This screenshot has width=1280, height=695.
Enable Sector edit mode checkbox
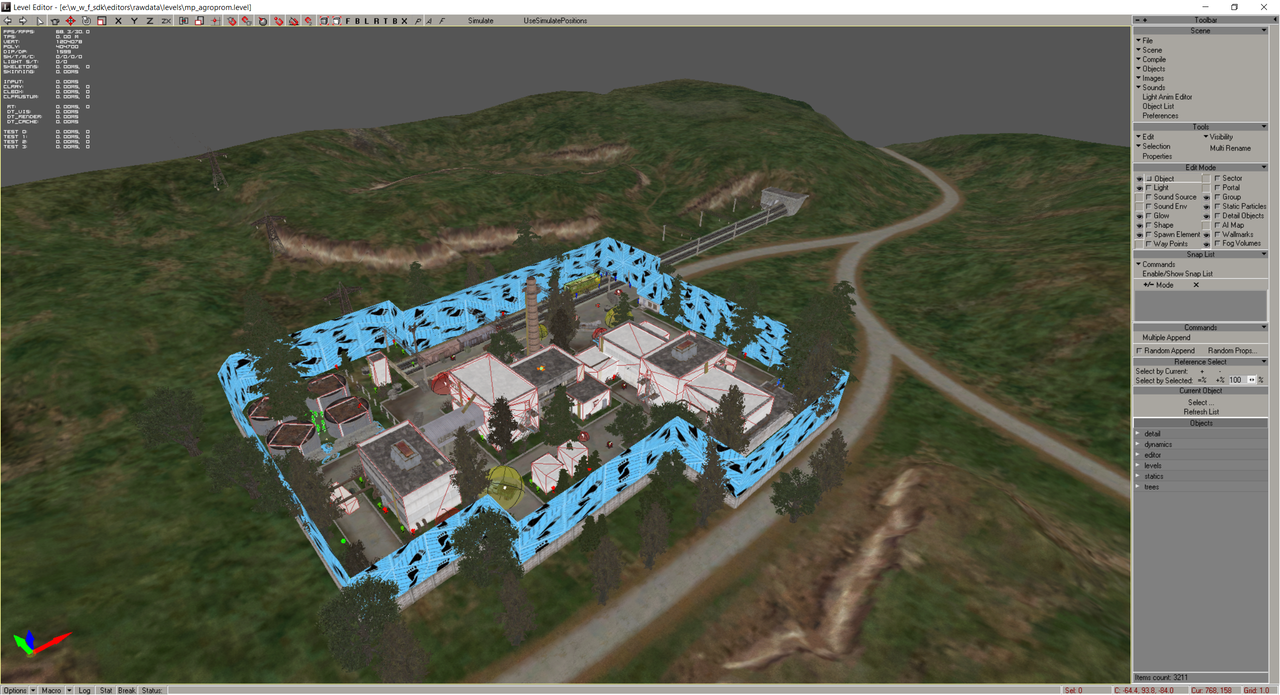click(1217, 179)
